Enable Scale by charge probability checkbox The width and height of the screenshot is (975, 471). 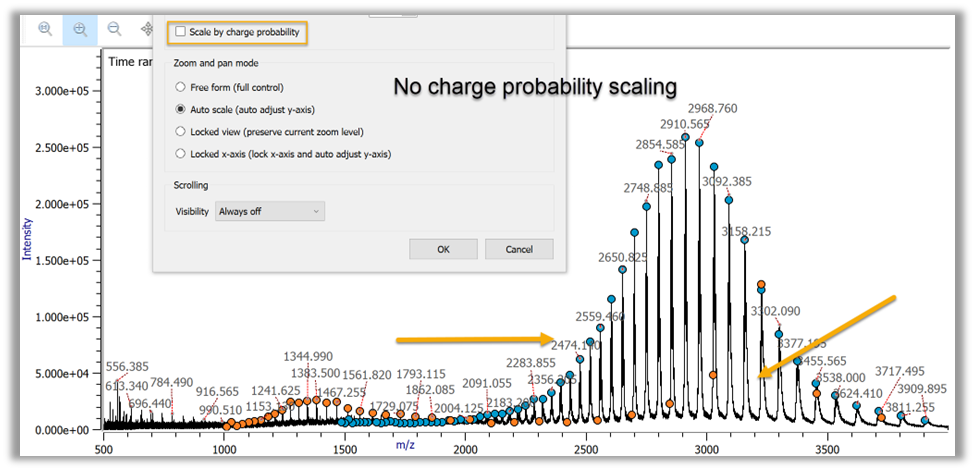point(180,32)
